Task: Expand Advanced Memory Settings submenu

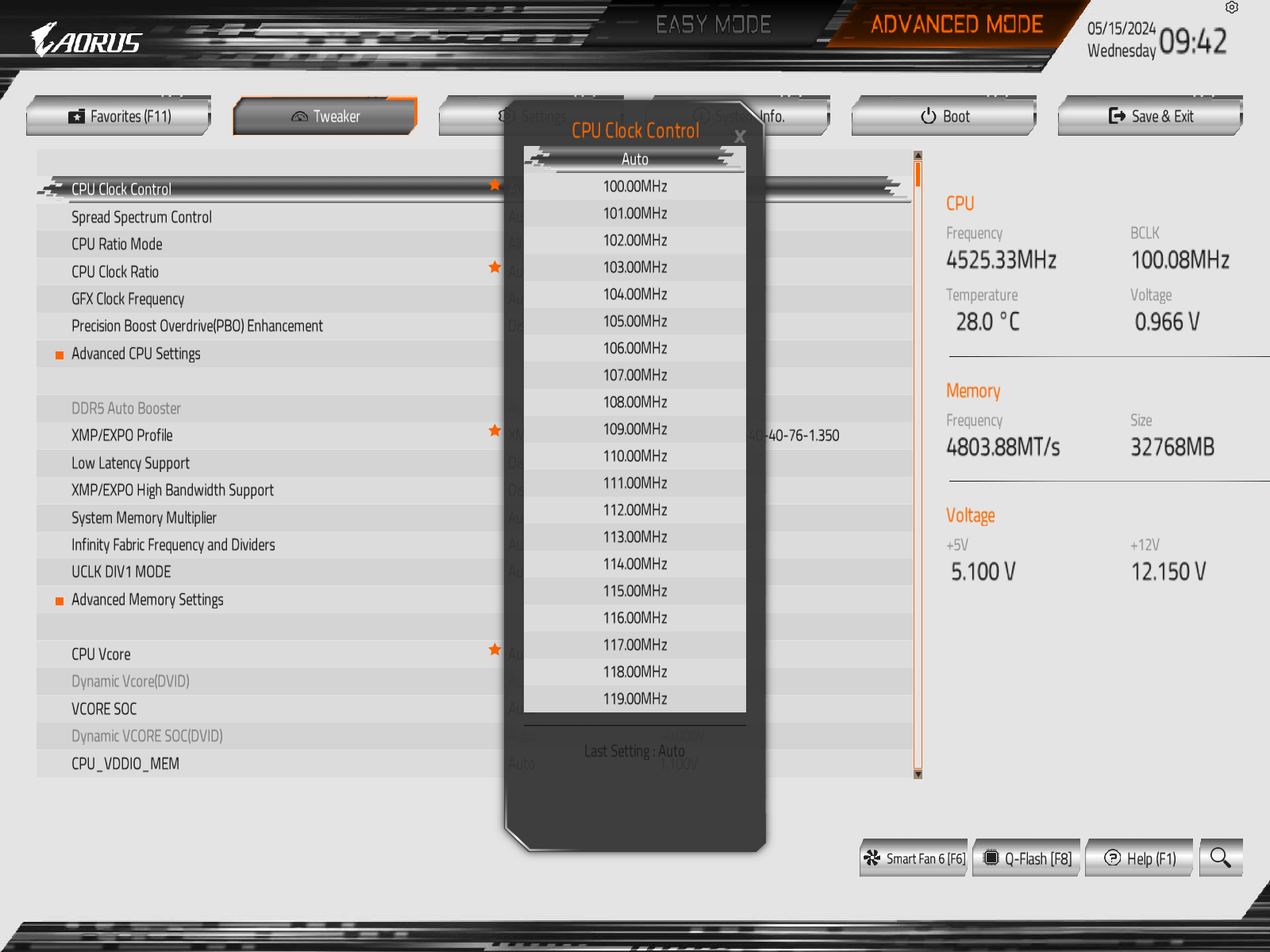Action: pos(474,600)
